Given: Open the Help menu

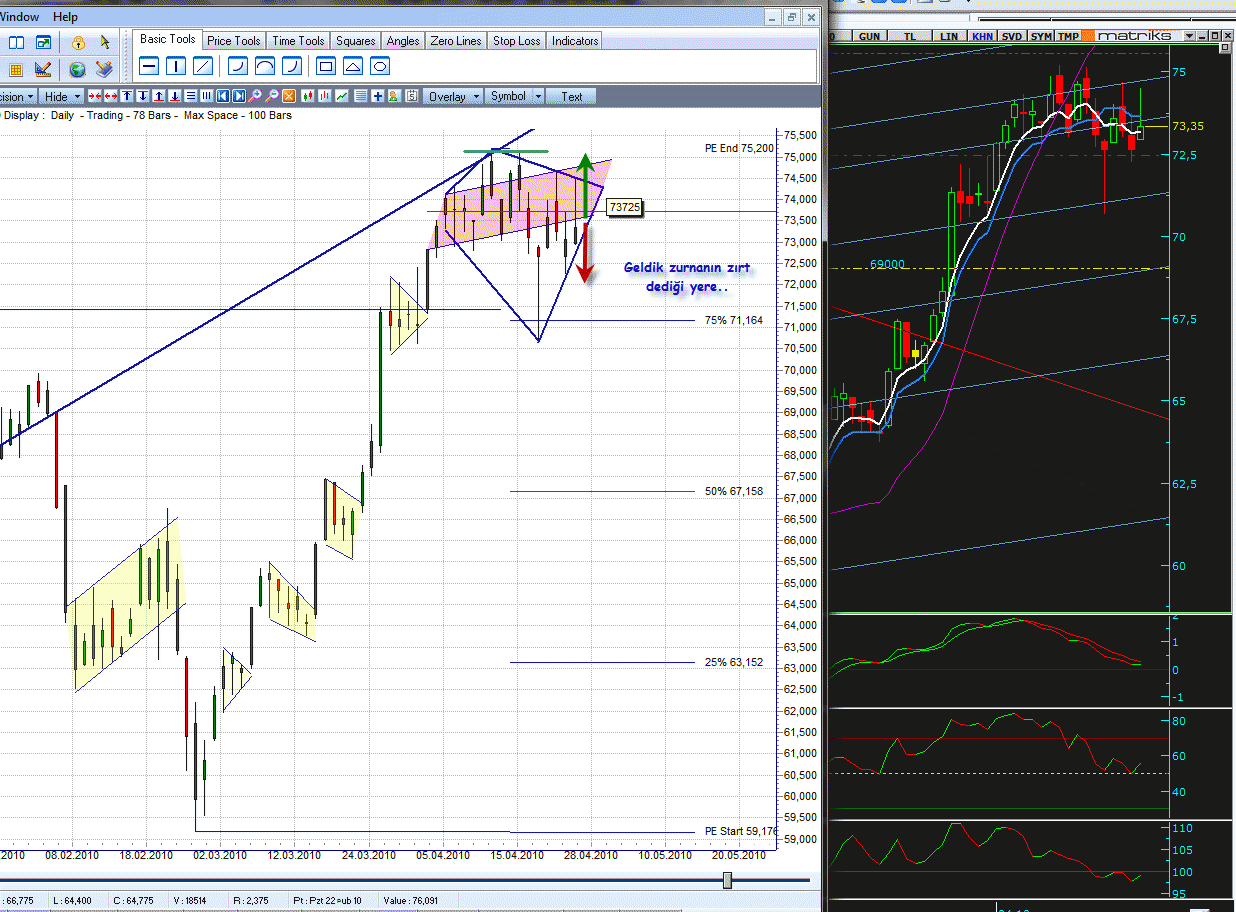Looking at the screenshot, I should pos(65,17).
